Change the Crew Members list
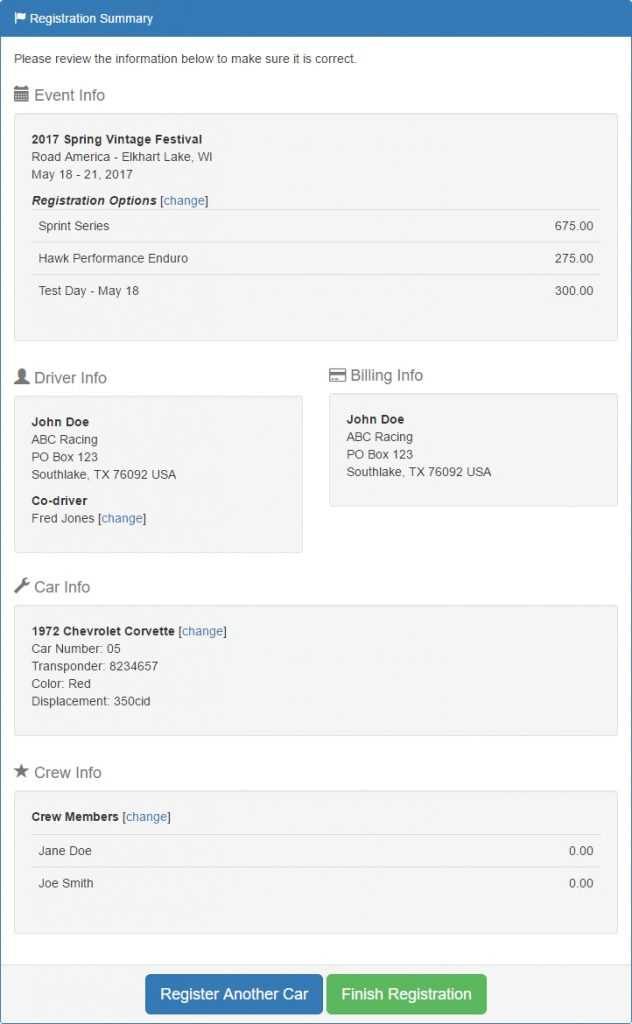 146,817
